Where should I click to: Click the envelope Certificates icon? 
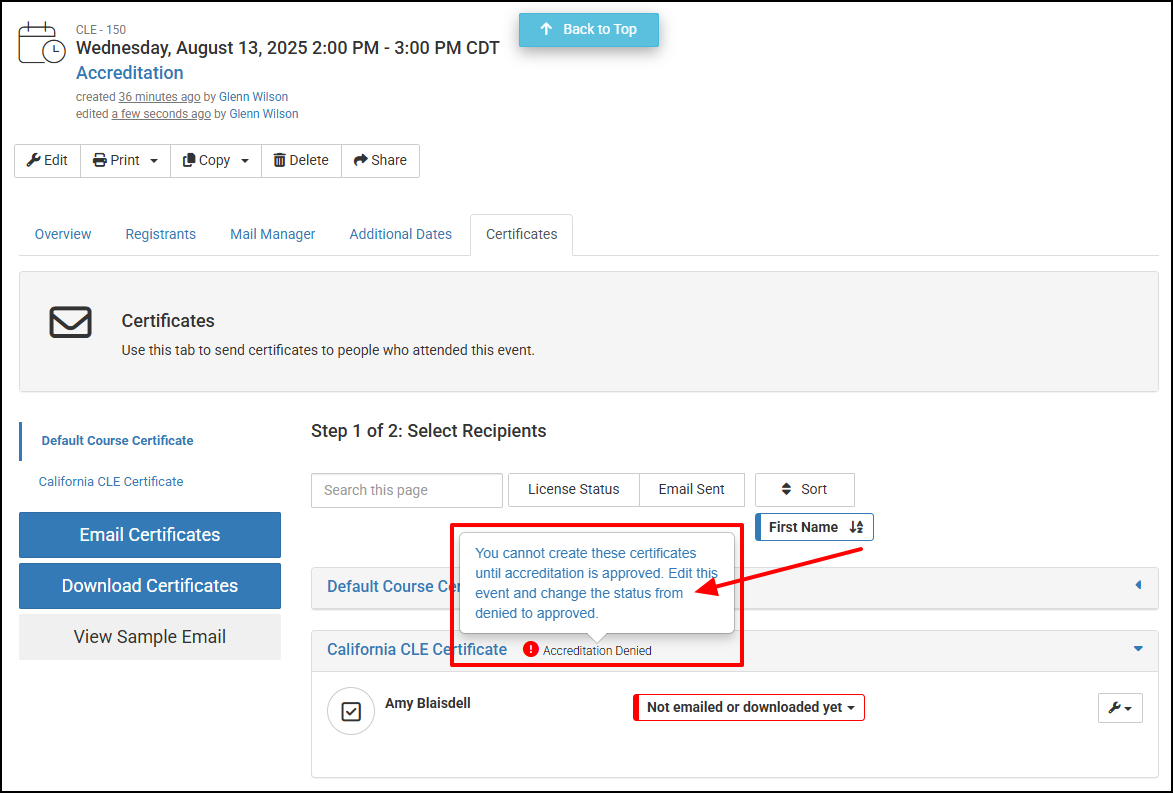click(70, 322)
